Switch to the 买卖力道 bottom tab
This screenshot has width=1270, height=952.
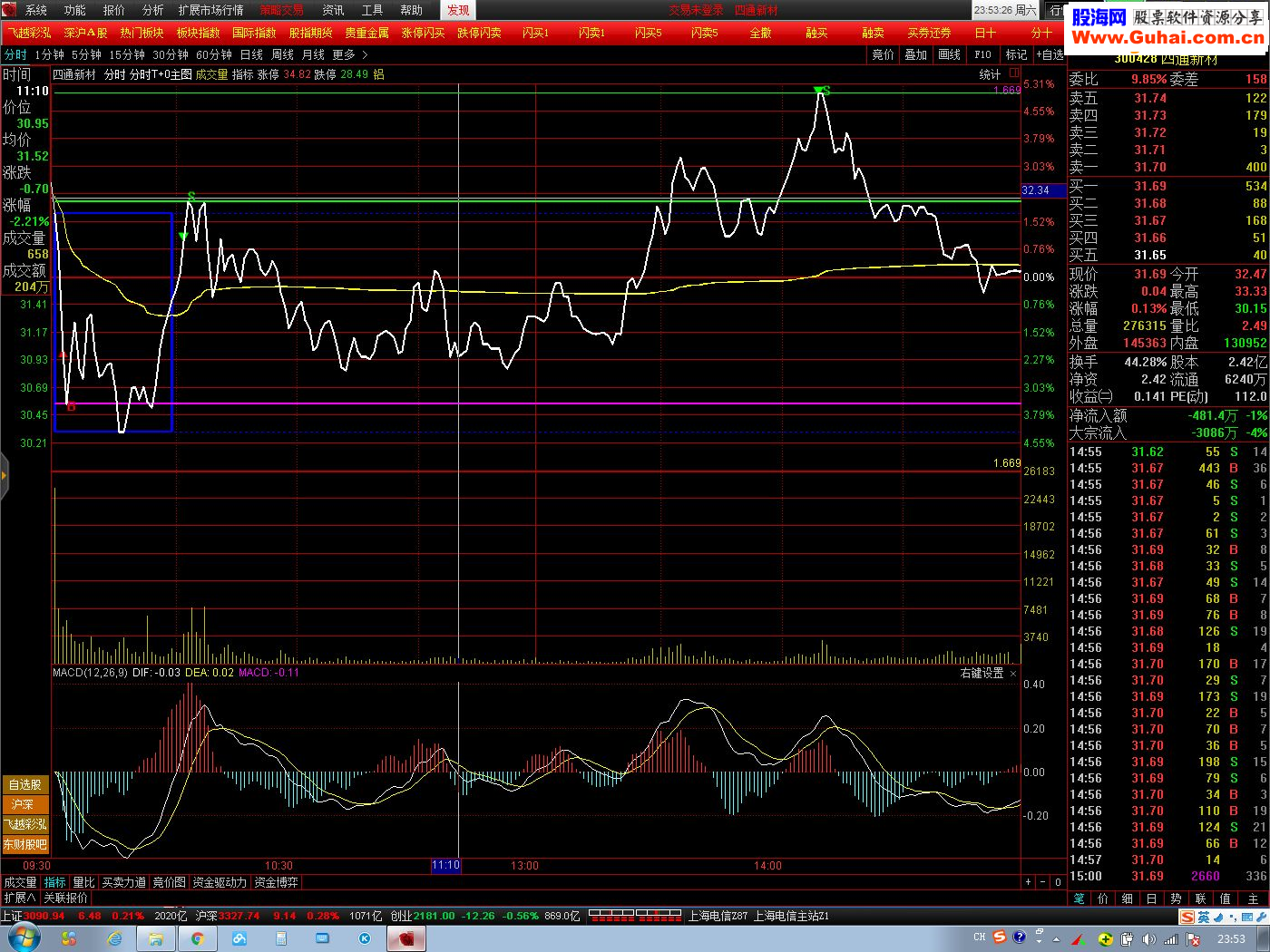tap(123, 882)
